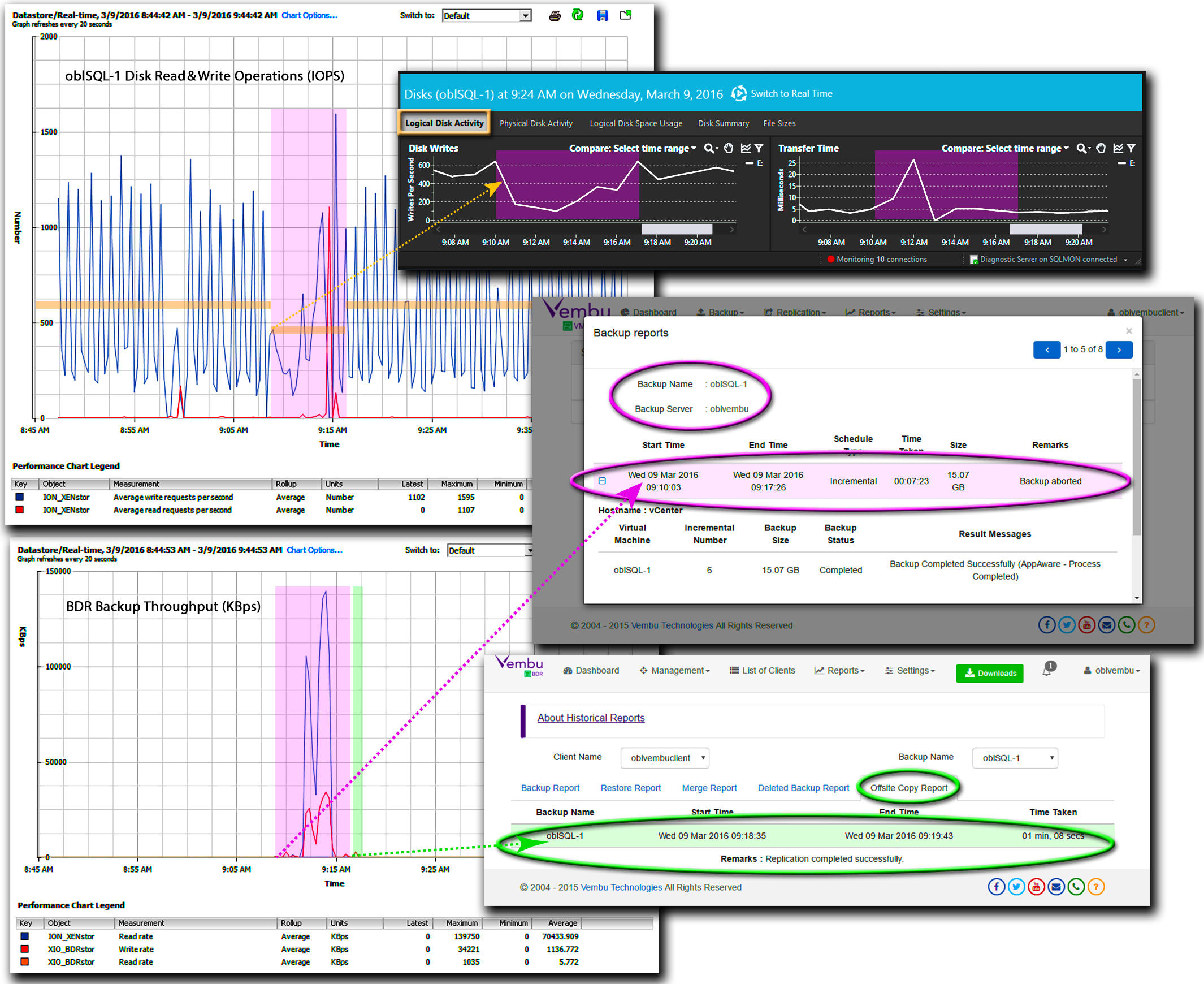1204x984 pixels.
Task: Open the zoom magnifier in Disk Writes chart
Action: click(709, 149)
